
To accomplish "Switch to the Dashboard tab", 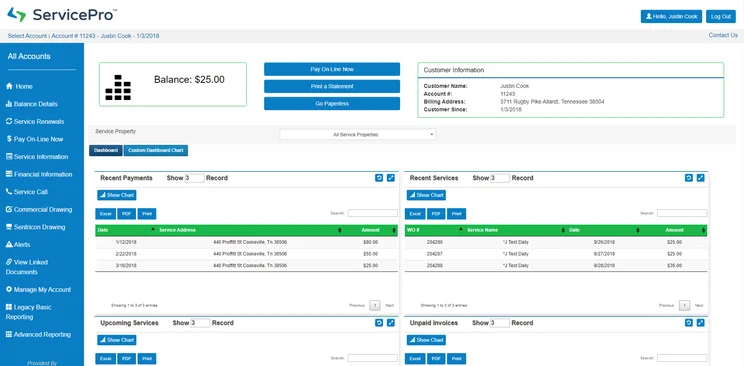I will pos(106,150).
